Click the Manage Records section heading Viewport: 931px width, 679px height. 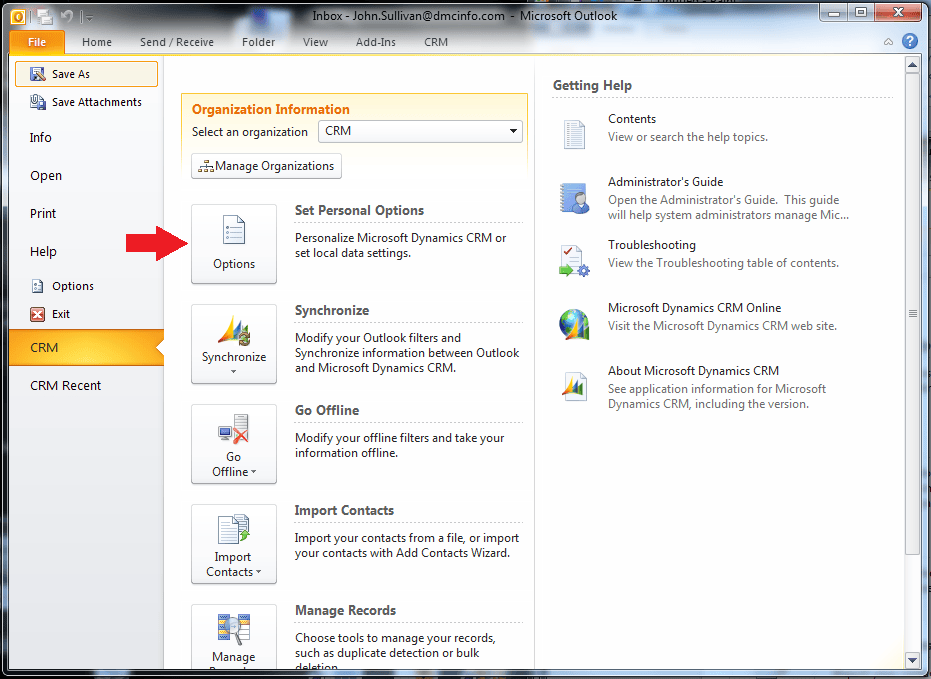point(346,610)
